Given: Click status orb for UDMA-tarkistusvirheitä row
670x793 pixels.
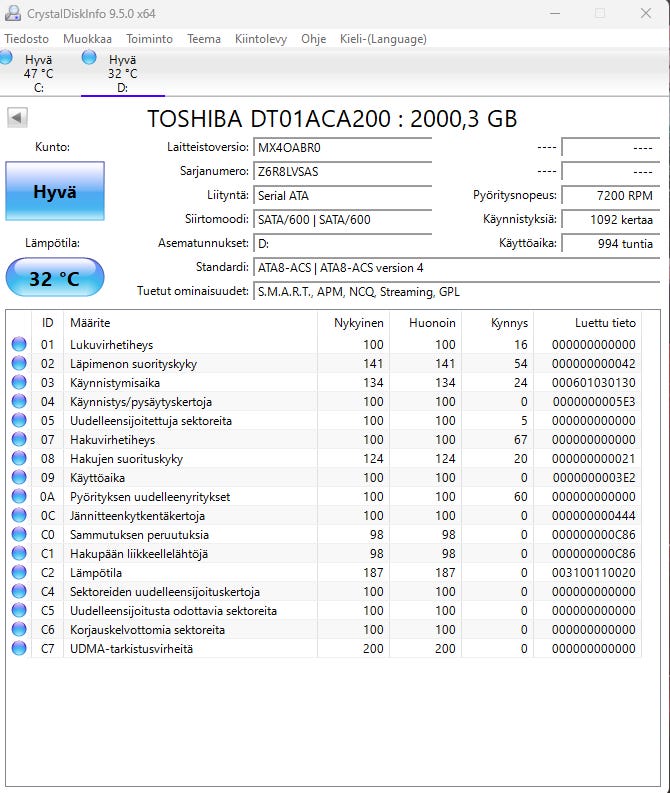Looking at the screenshot, I should click(19, 649).
